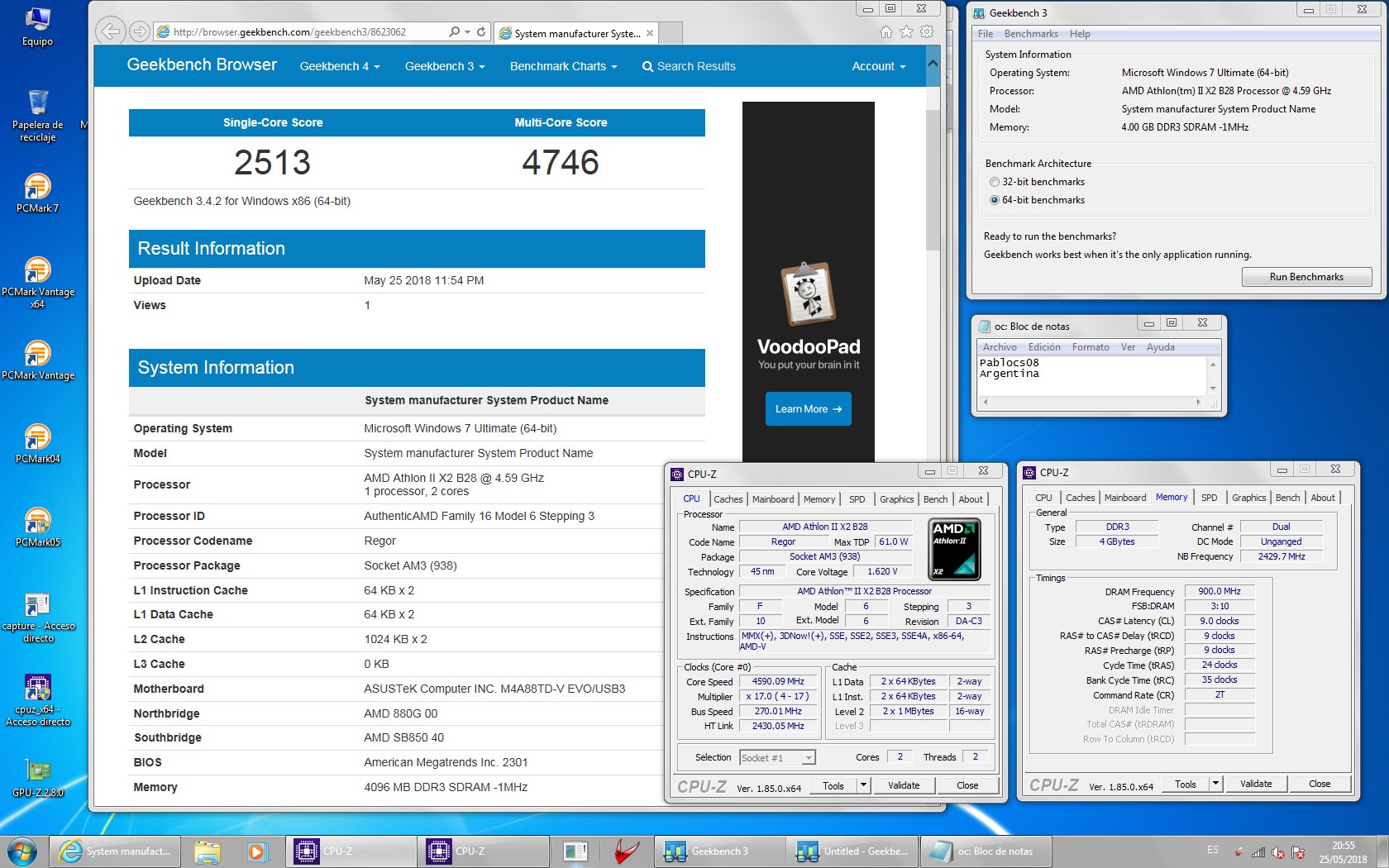Click the AMD Athlon II logo in CPU-Z
The height and width of the screenshot is (868, 1389).
[955, 549]
